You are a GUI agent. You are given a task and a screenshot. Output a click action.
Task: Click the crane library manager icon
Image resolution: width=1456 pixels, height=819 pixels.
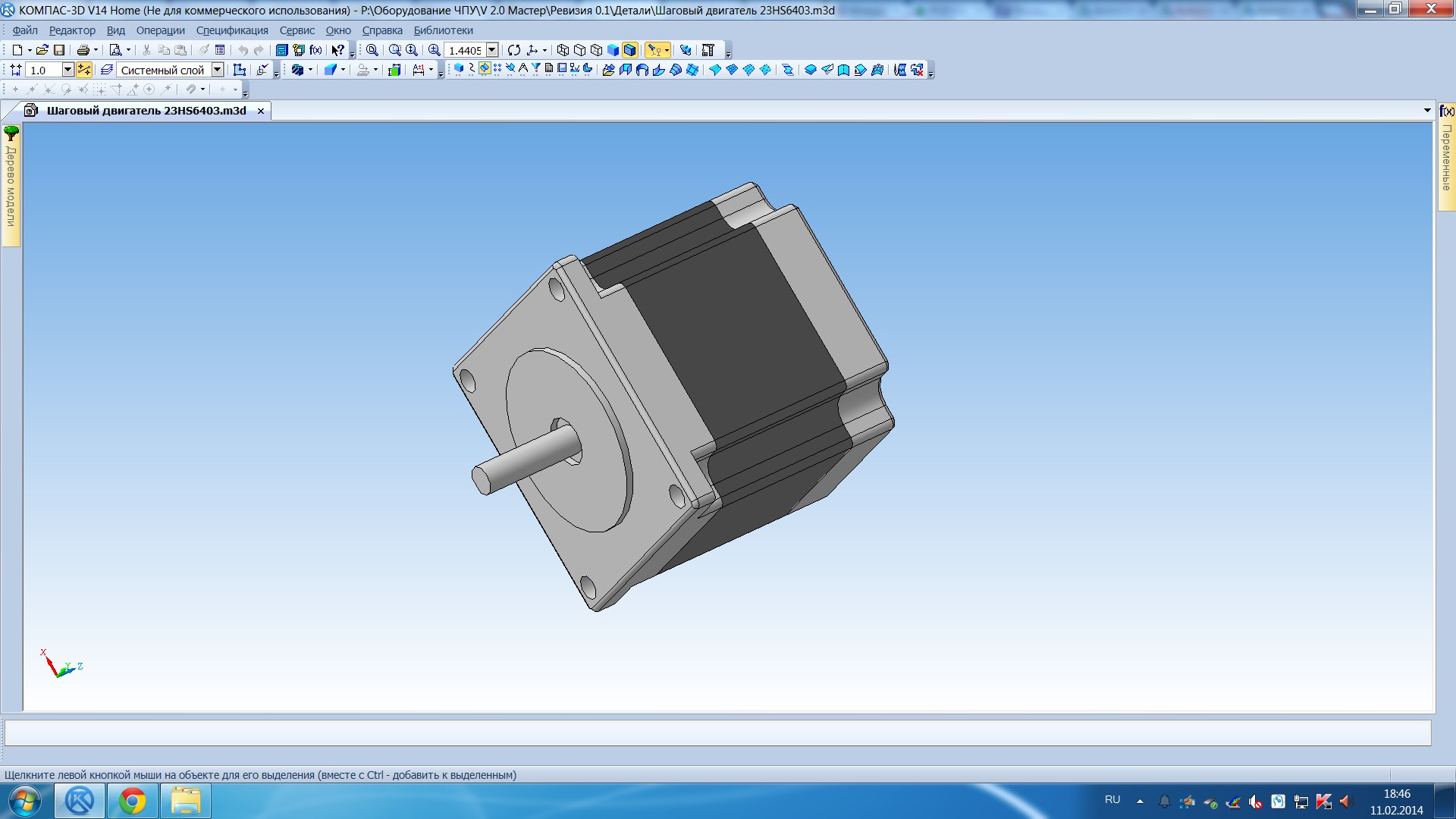[708, 50]
